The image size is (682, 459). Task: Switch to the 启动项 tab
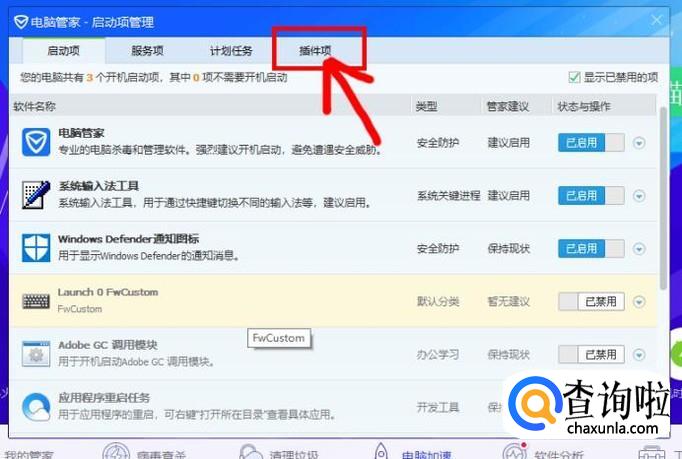(x=64, y=51)
